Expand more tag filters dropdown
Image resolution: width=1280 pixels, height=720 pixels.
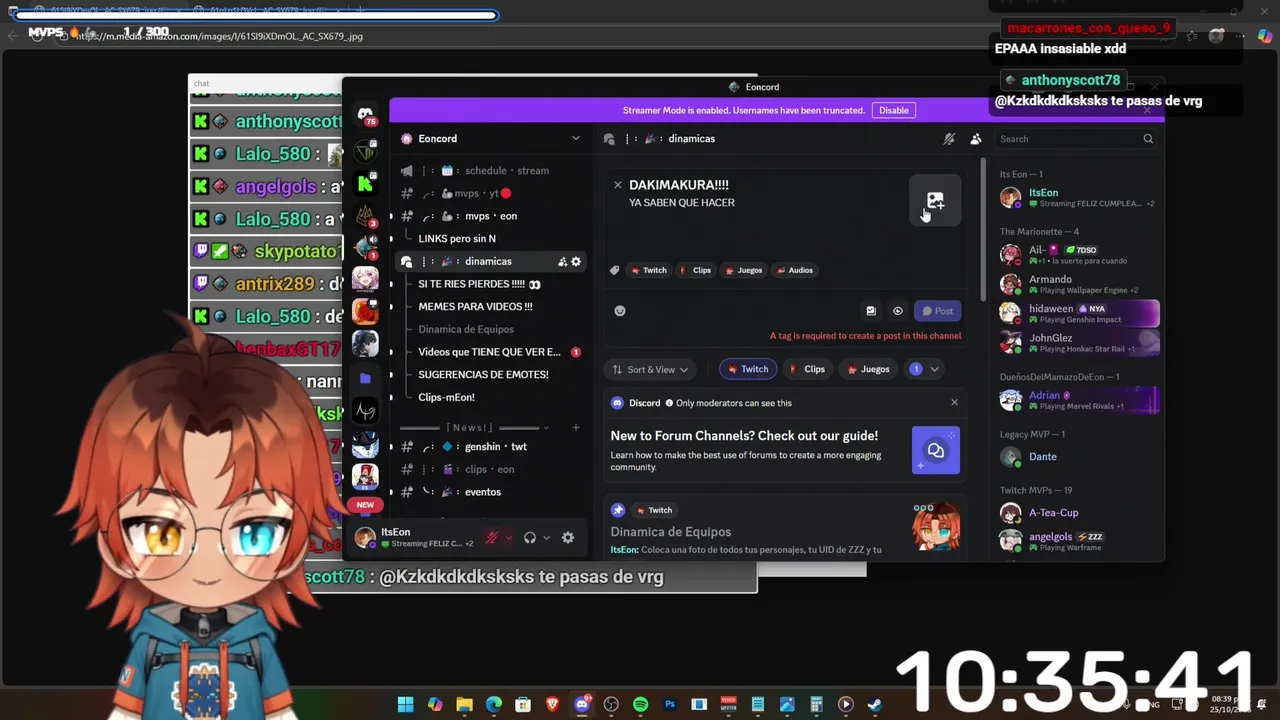[925, 369]
